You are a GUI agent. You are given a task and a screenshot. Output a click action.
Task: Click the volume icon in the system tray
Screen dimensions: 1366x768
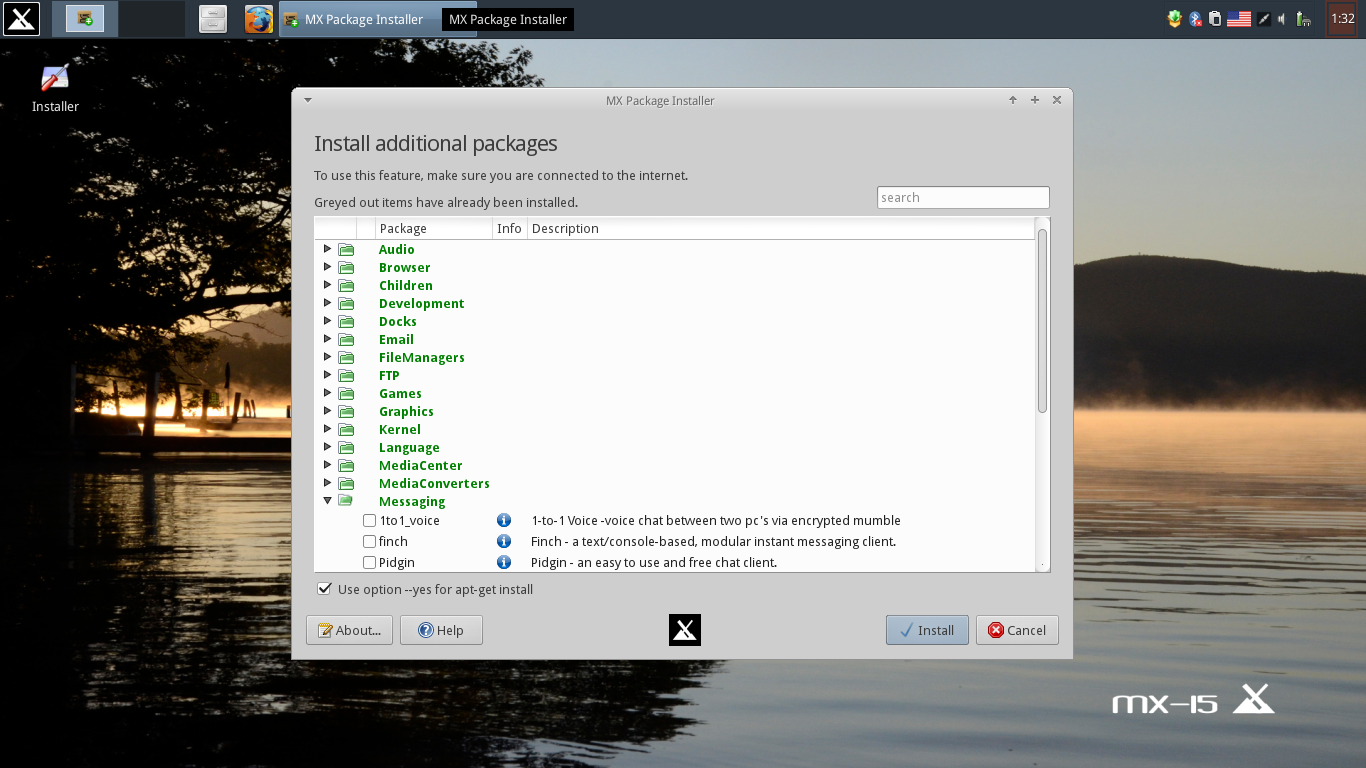pos(1282,18)
